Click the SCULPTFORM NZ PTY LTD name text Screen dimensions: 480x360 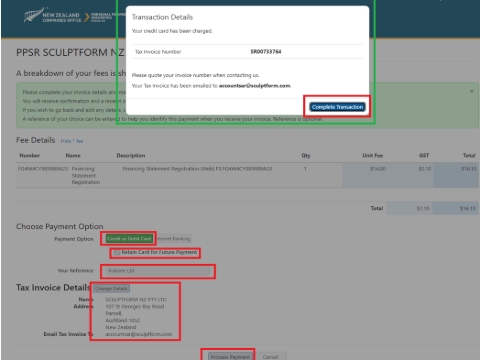pyautogui.click(x=136, y=300)
